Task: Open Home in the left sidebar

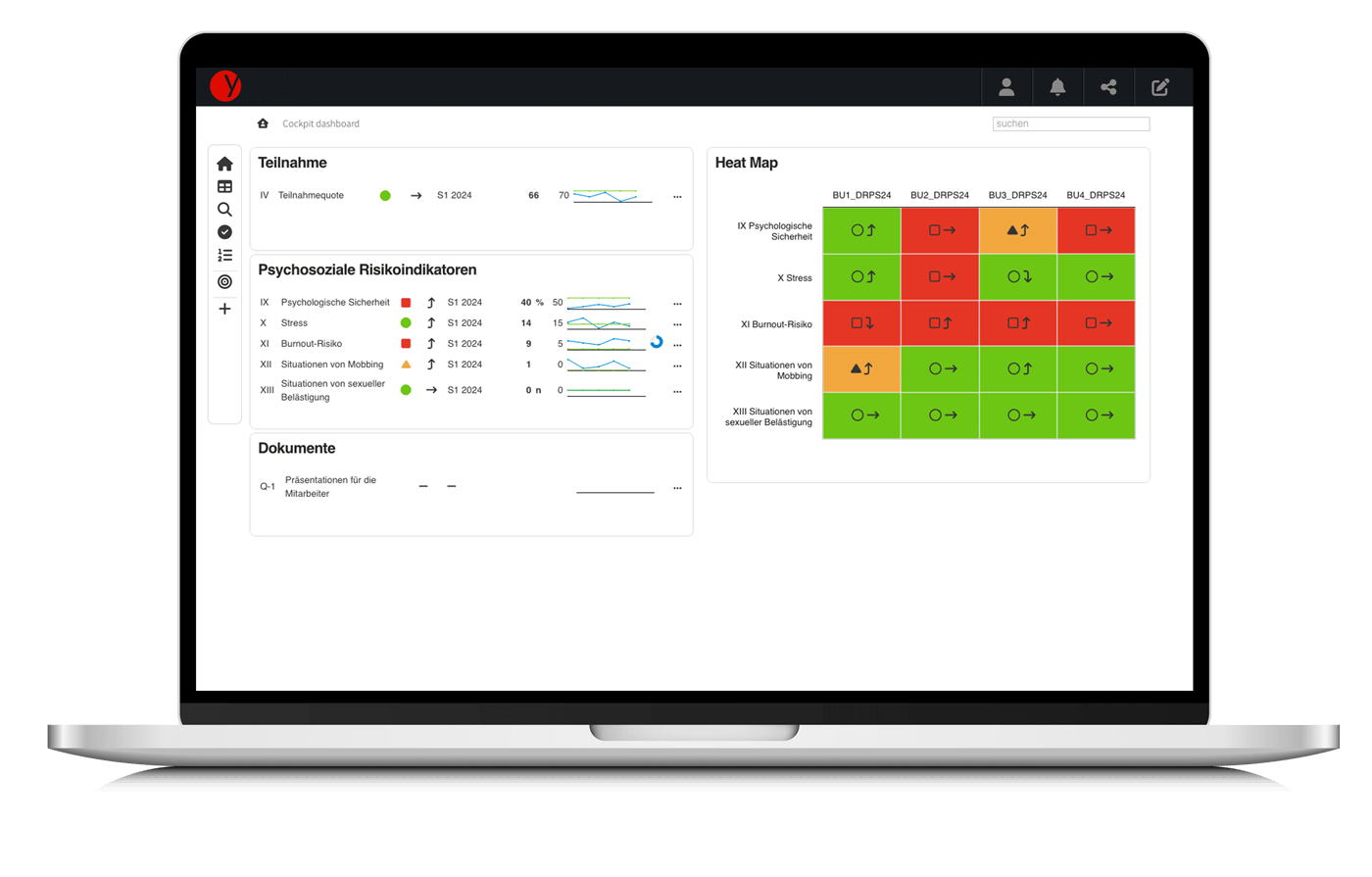Action: tap(224, 164)
